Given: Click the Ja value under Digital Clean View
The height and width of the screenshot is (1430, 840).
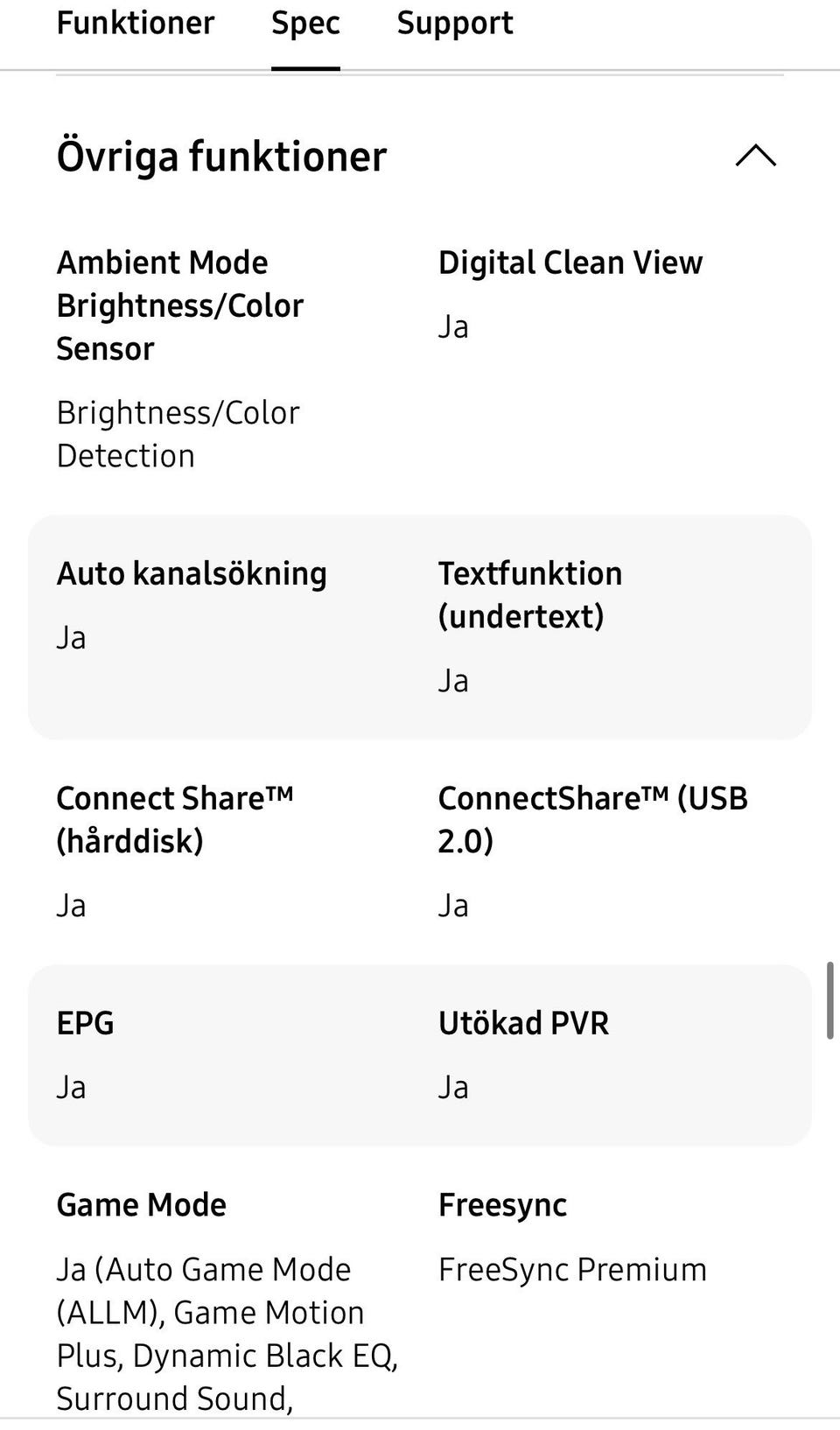Looking at the screenshot, I should tap(453, 327).
